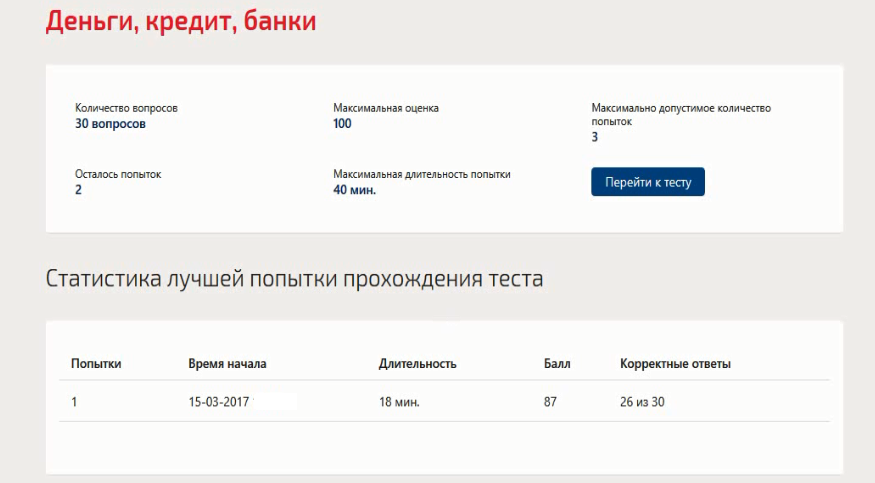Viewport: 875px width, 483px height.
Task: Click the "Корректные ответы" column header
Action: click(675, 364)
